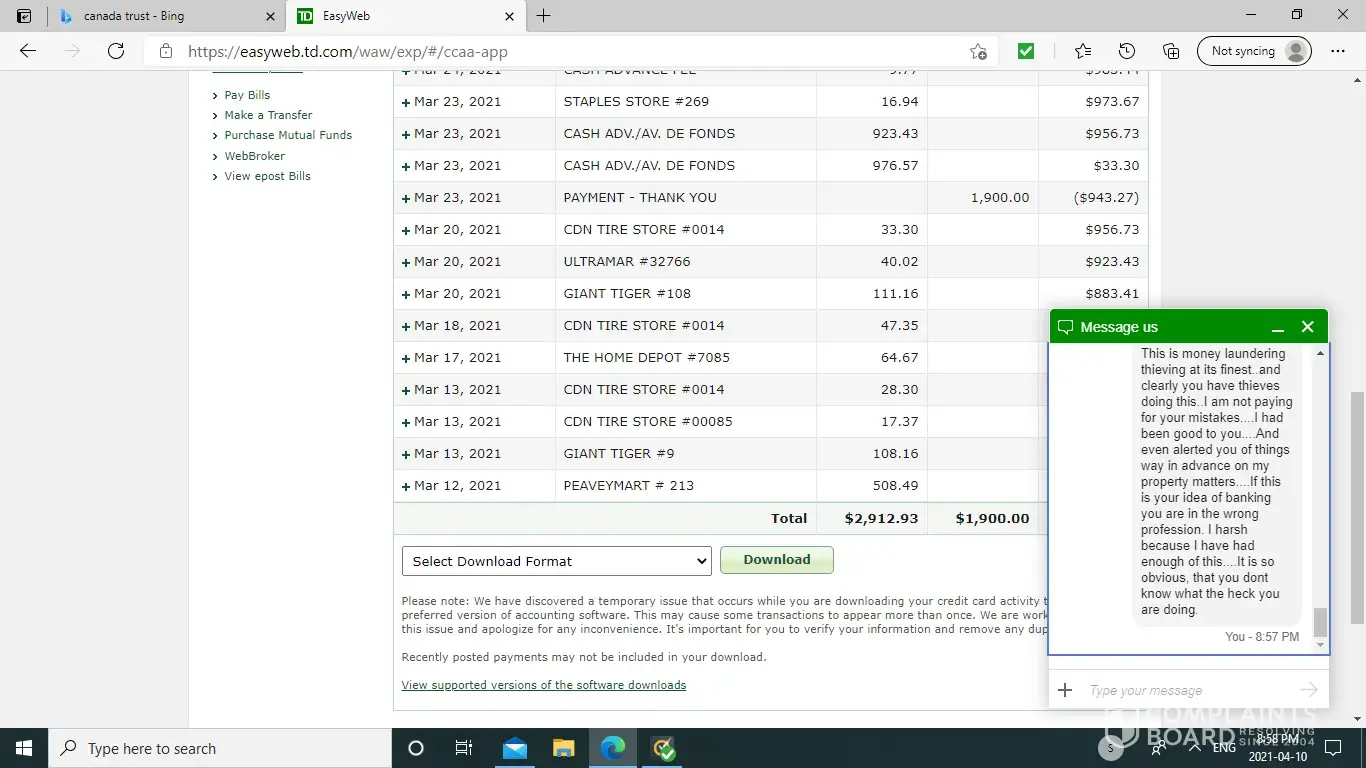This screenshot has width=1366, height=768.
Task: Click the CASH ADV. 923.43 amount cell
Action: tap(872, 134)
